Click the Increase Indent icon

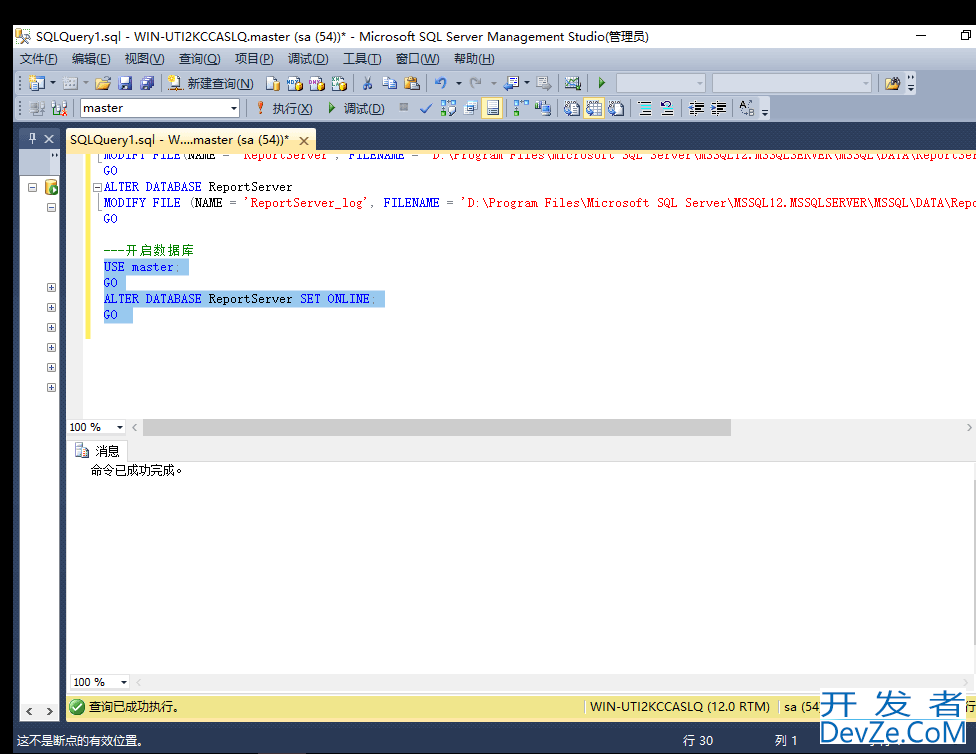point(718,108)
